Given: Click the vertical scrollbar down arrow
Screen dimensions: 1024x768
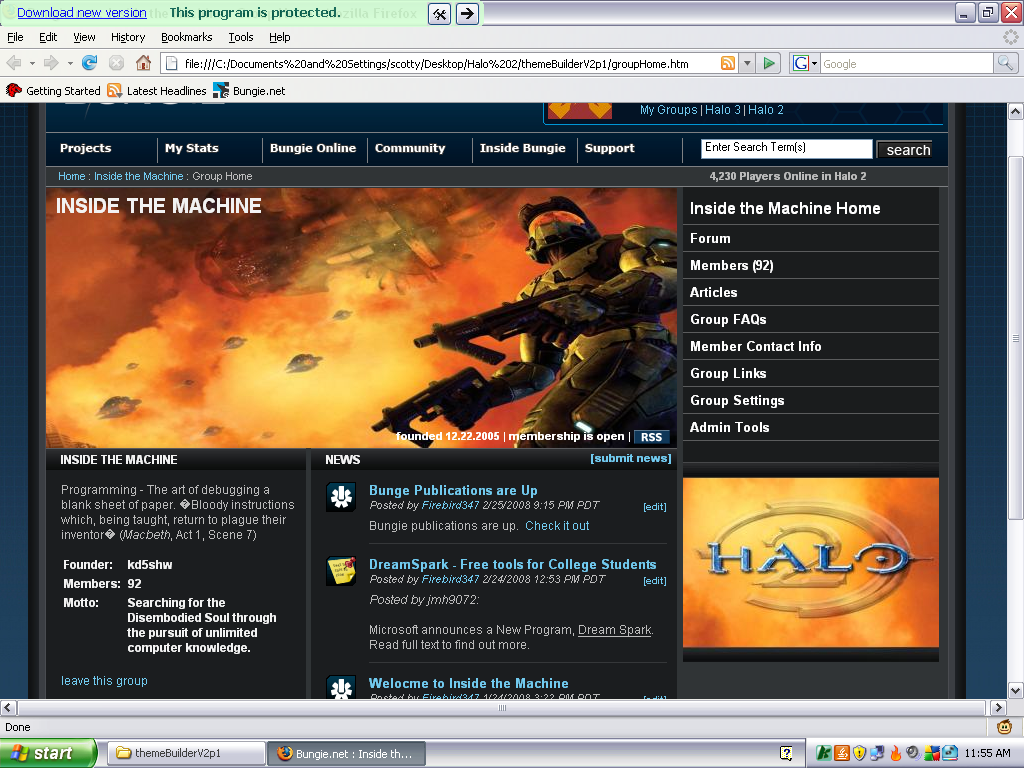Looking at the screenshot, I should (x=1015, y=690).
